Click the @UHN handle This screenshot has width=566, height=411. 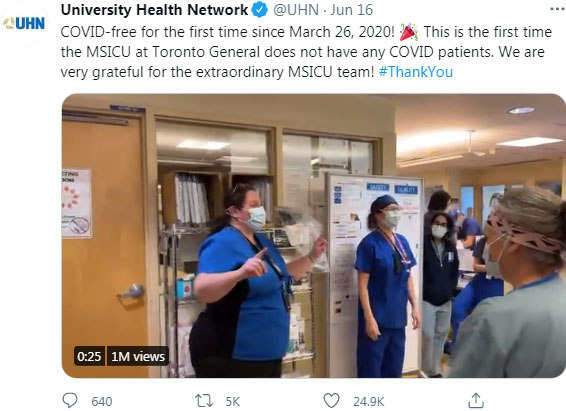pos(296,10)
